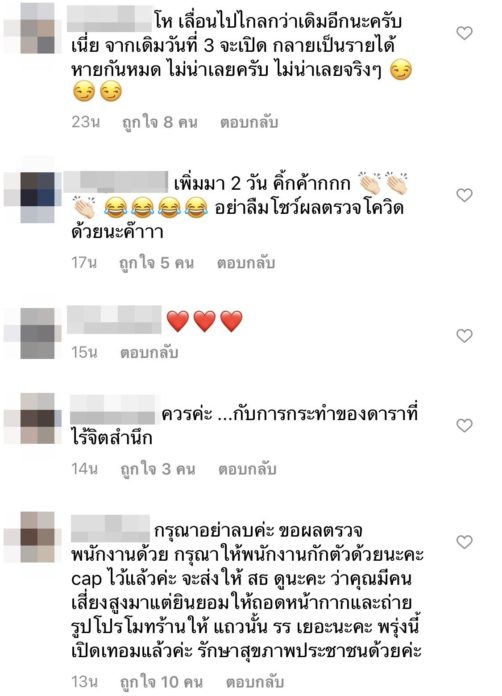Reply to the 17-hour-old comment

(246, 262)
